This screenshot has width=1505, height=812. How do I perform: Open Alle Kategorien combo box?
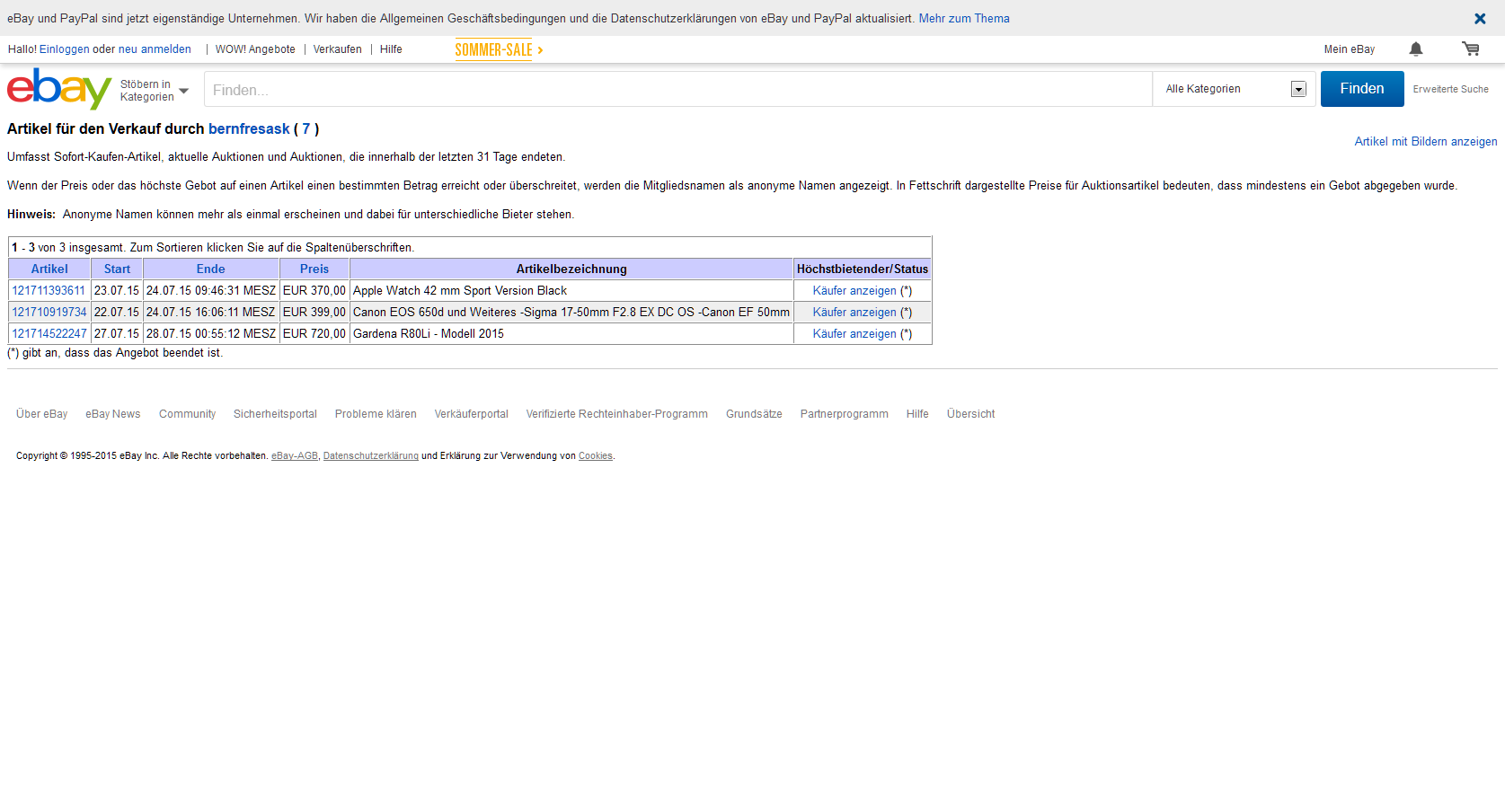click(1235, 89)
